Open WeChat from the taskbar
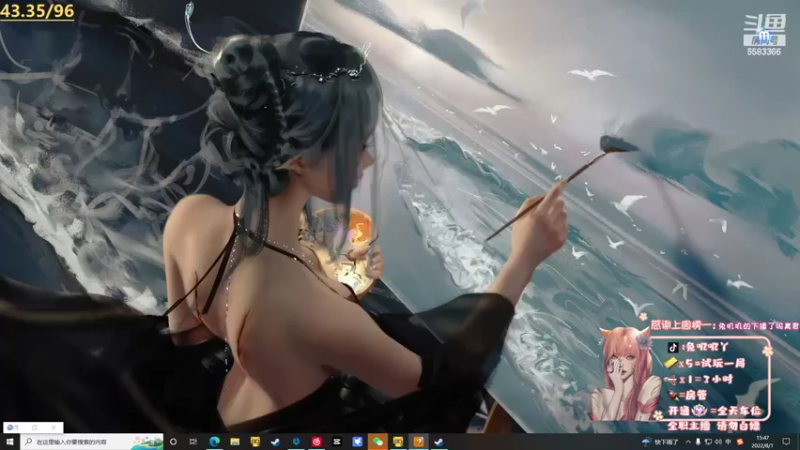Image resolution: width=800 pixels, height=450 pixels. click(378, 442)
